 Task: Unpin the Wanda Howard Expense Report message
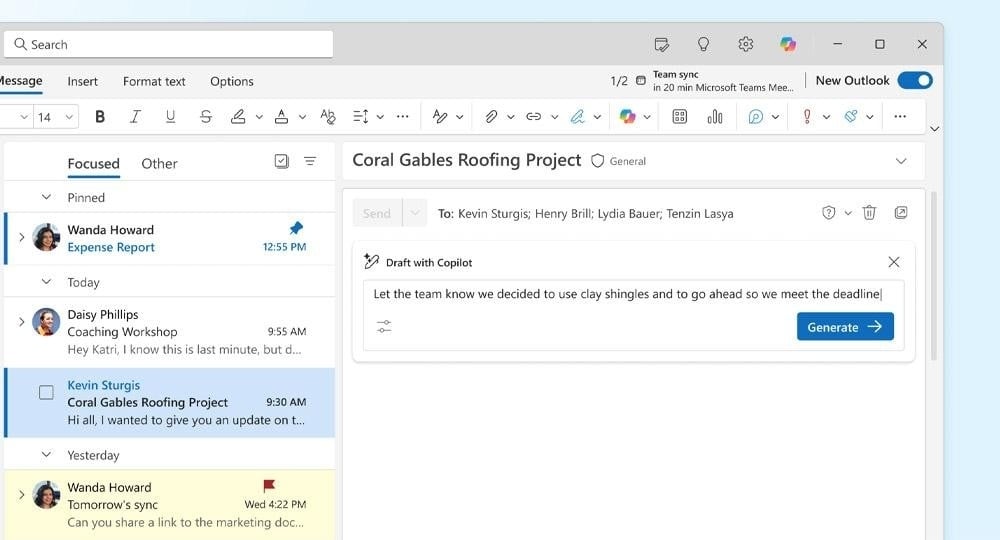pyautogui.click(x=296, y=228)
